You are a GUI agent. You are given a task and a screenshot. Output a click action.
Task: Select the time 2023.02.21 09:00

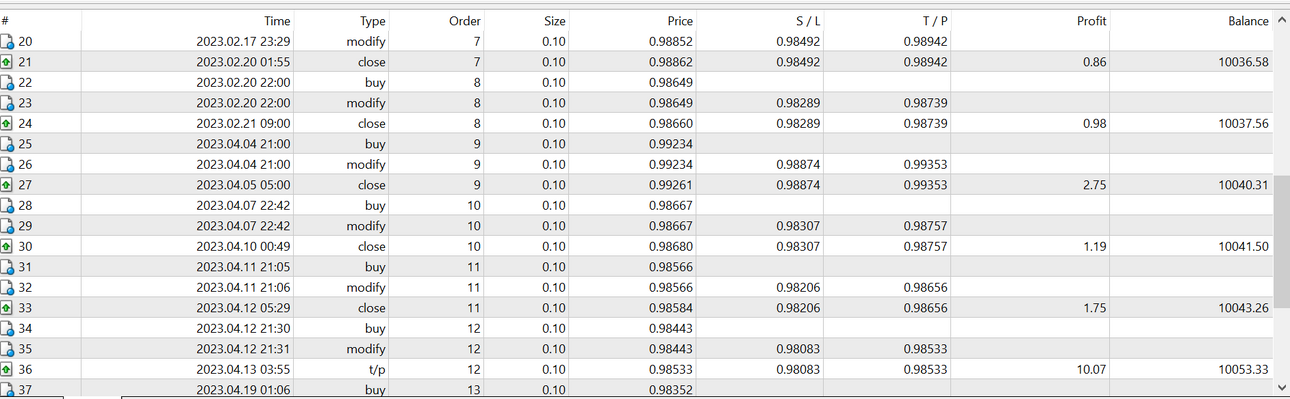click(243, 124)
